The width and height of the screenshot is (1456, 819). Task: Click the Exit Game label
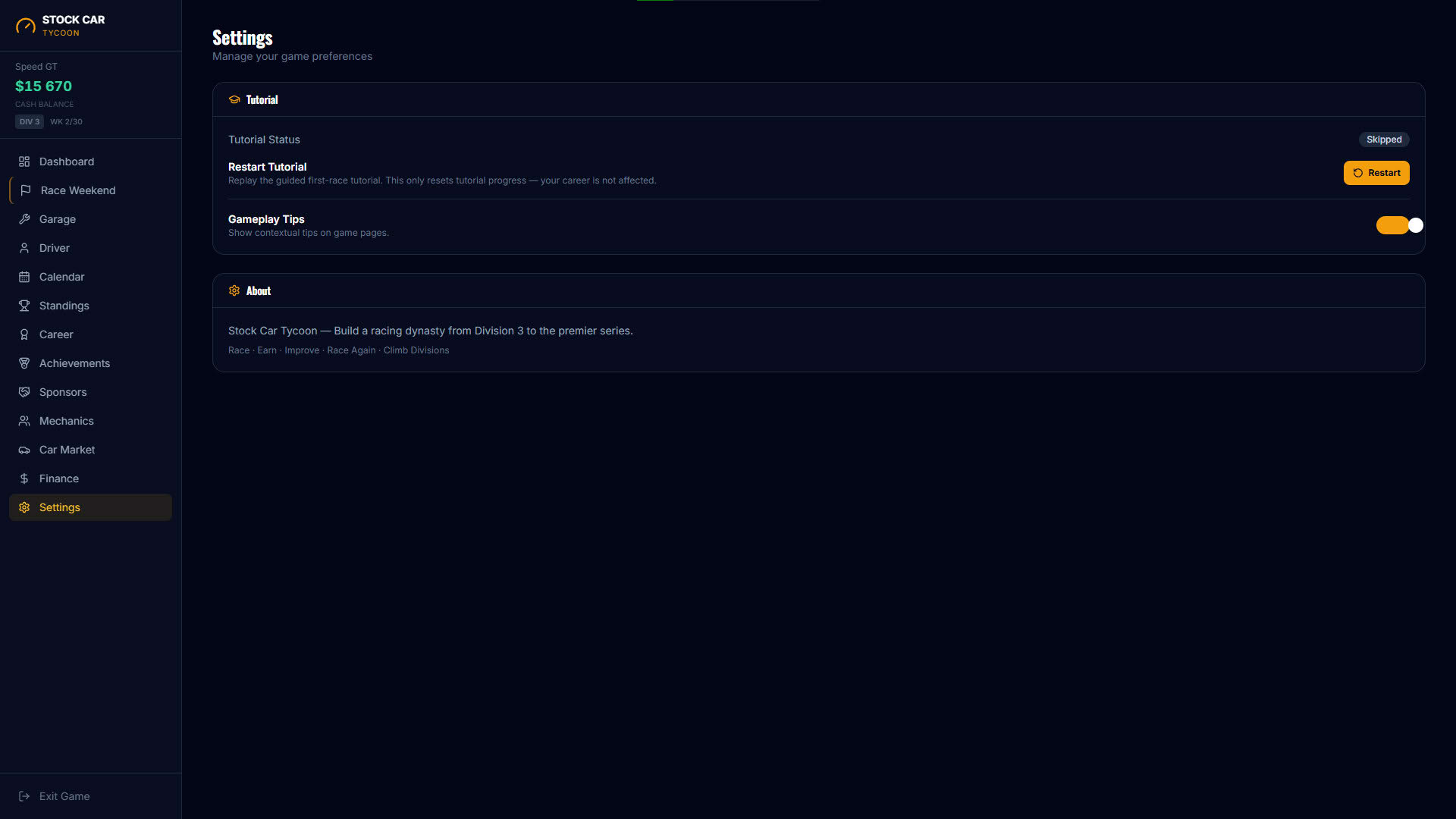(64, 796)
